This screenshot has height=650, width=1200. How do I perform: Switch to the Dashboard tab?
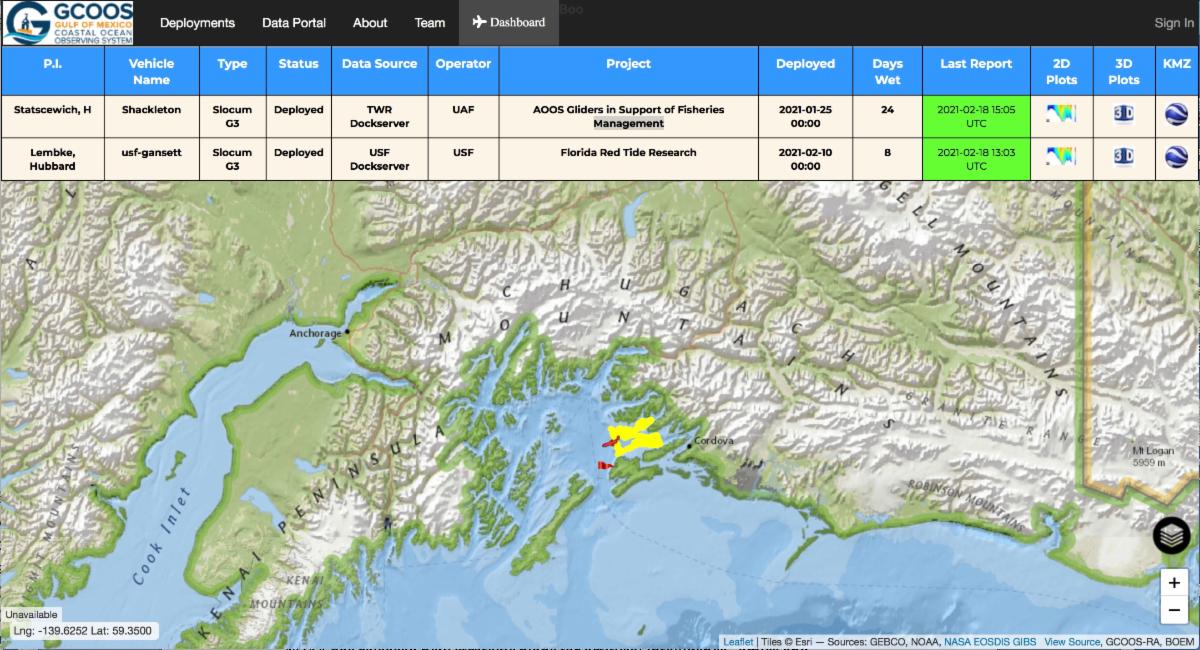coord(509,23)
